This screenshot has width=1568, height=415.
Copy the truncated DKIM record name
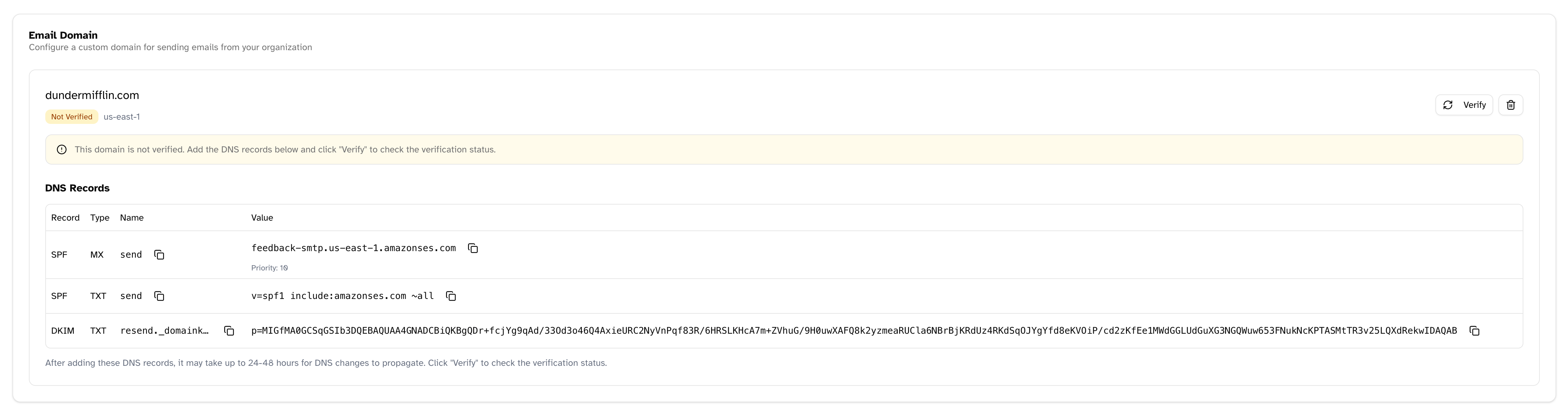[229, 331]
